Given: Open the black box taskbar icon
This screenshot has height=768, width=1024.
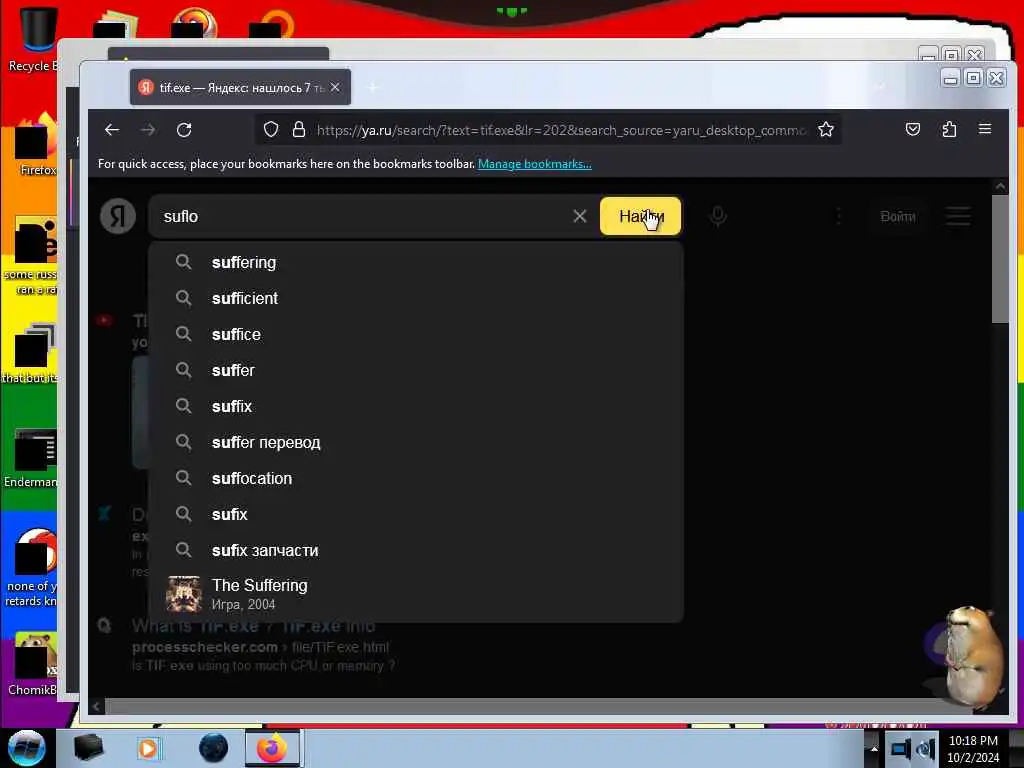Looking at the screenshot, I should click(x=88, y=748).
